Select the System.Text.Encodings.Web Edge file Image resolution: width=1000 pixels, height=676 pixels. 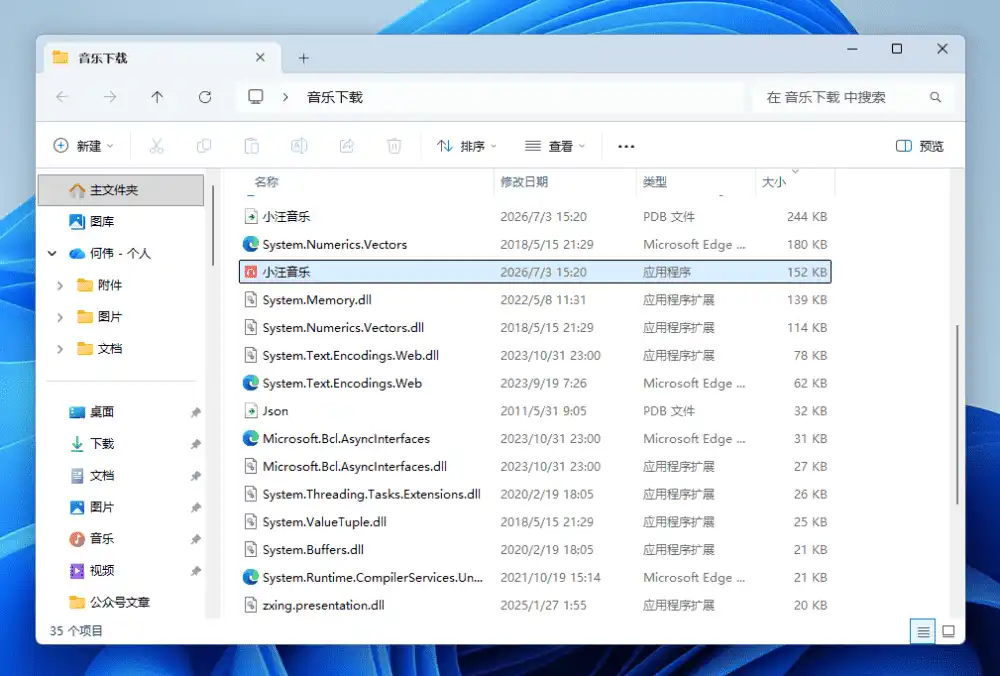(x=535, y=383)
